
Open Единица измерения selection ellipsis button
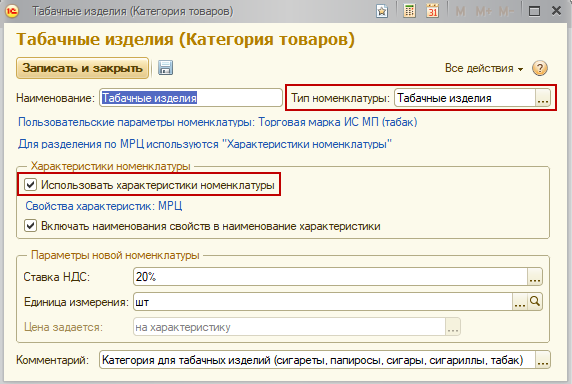[520, 302]
